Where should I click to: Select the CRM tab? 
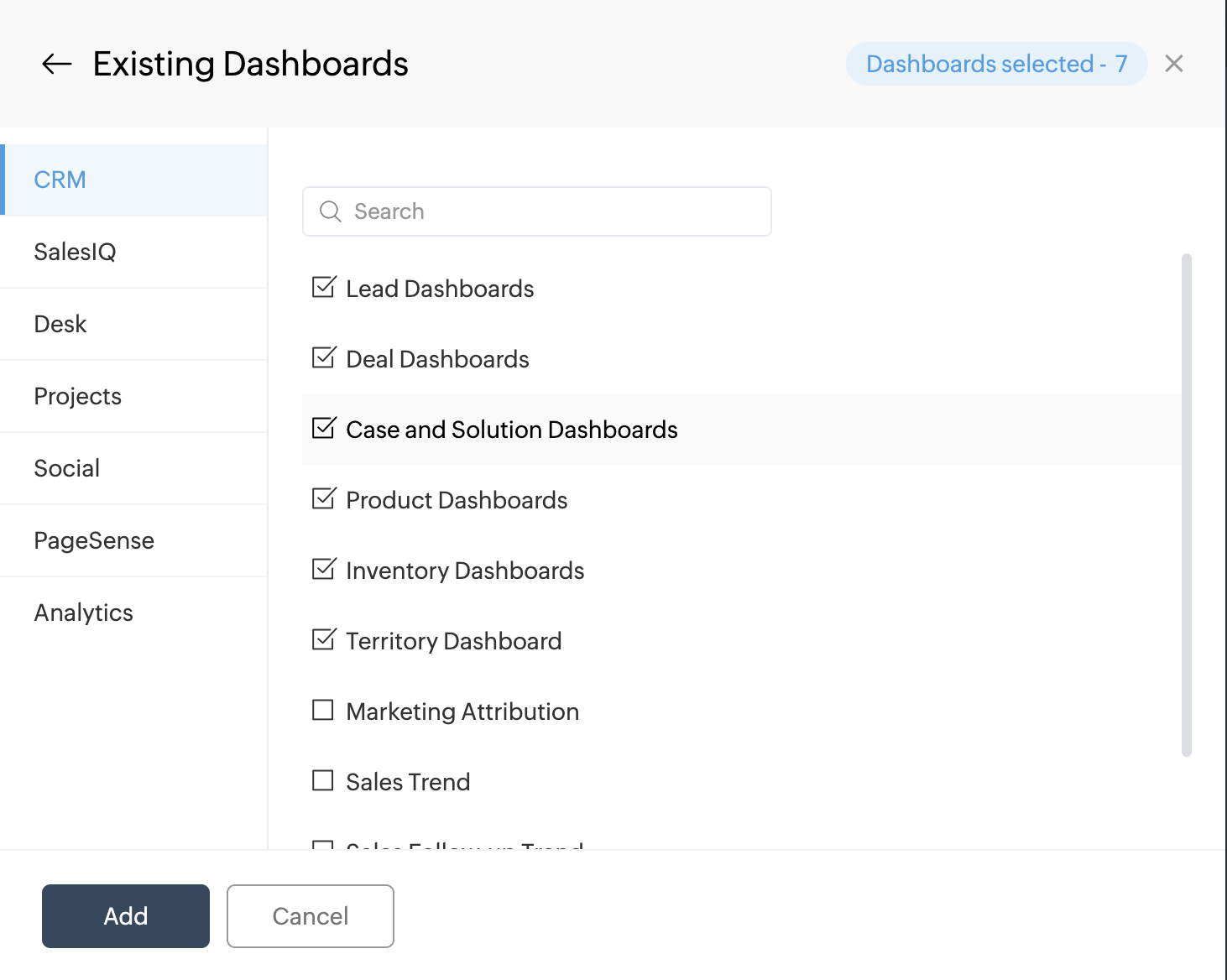coord(133,180)
